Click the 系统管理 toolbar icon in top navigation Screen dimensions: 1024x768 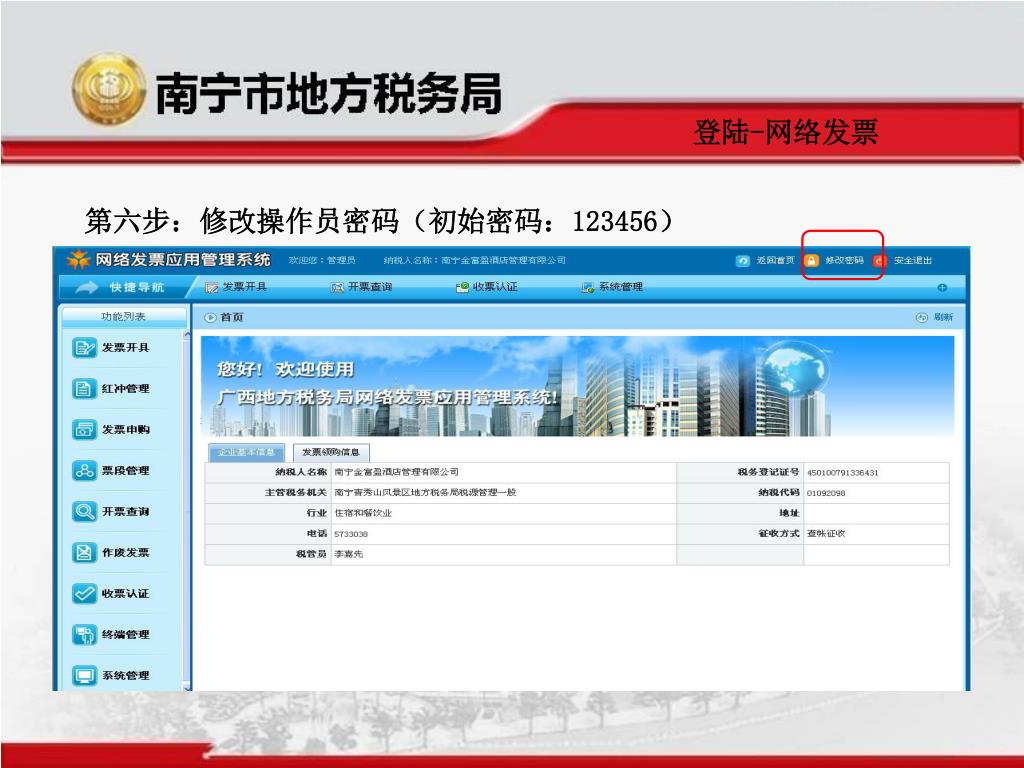[x=588, y=287]
